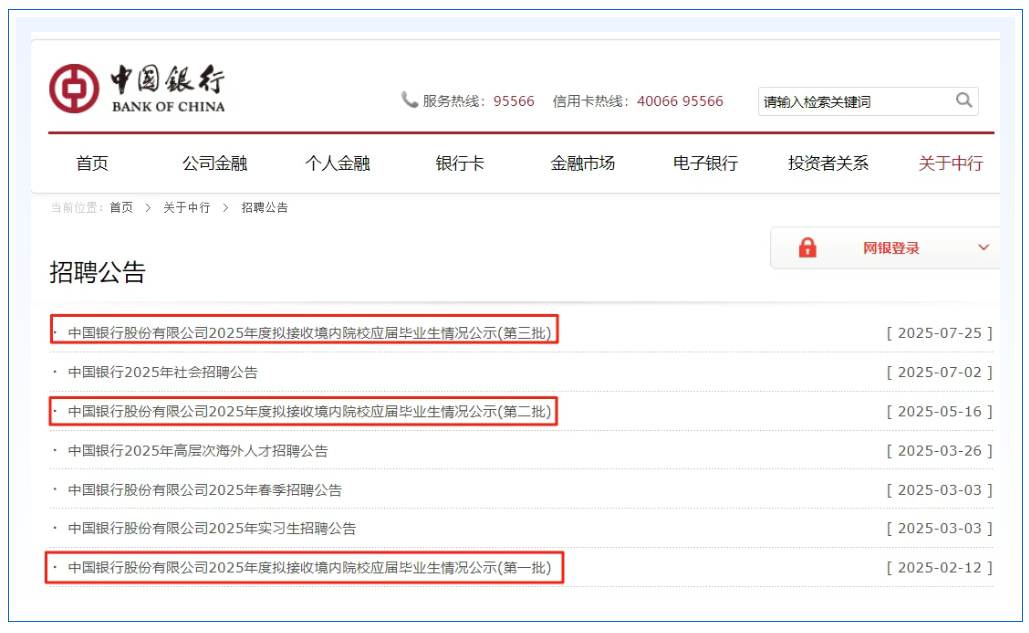Click 招聘公告 in the breadcrumb
This screenshot has width=1029, height=633.
click(x=264, y=208)
